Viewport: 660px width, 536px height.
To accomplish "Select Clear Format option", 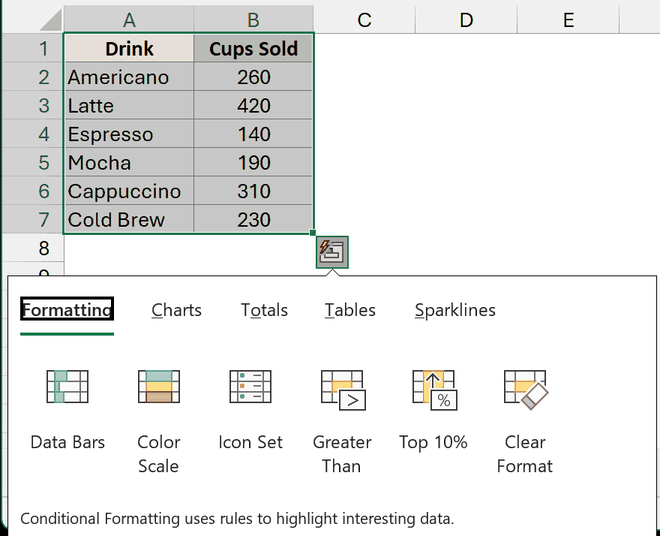I will pyautogui.click(x=525, y=421).
